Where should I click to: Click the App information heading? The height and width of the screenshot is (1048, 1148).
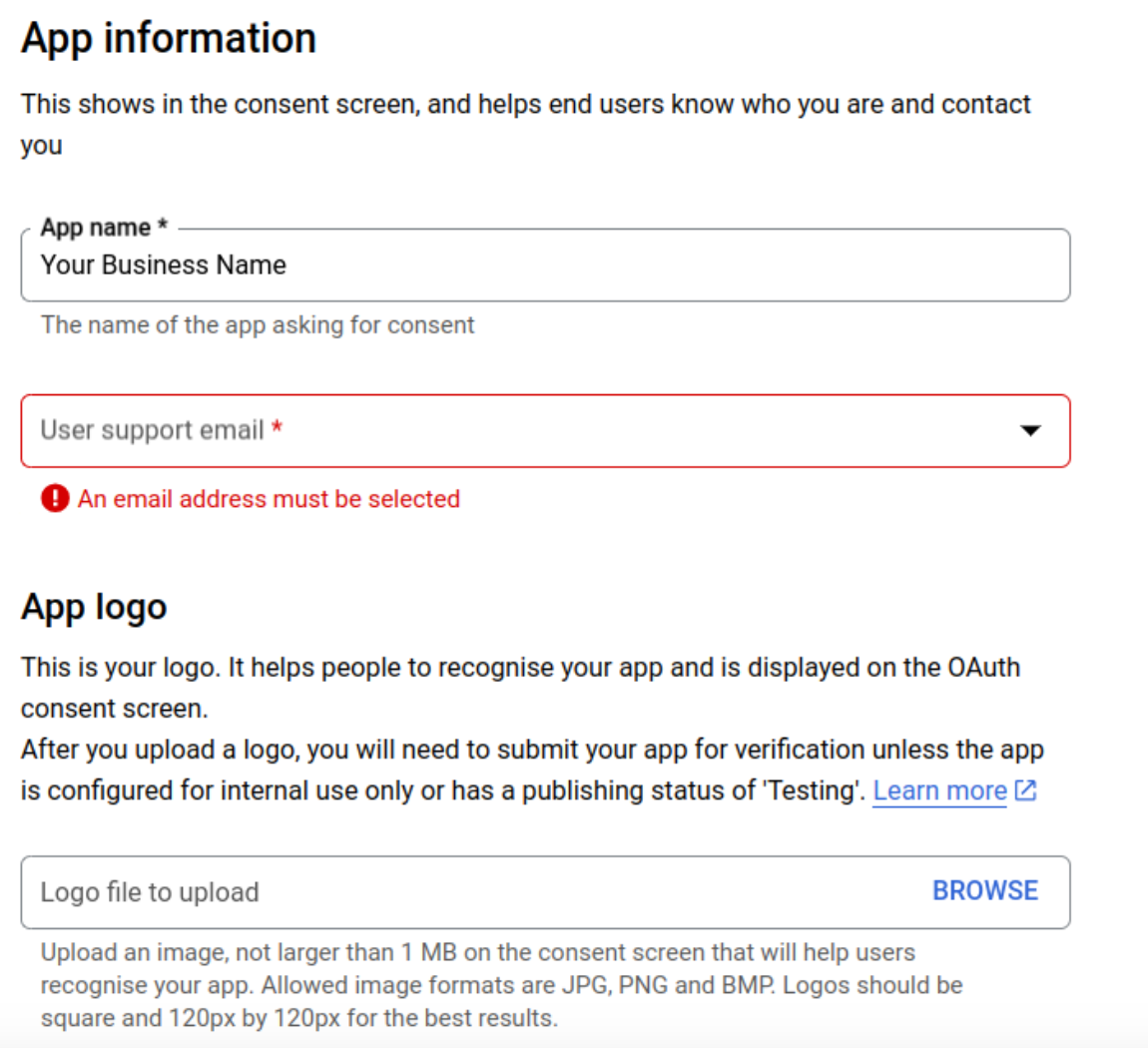click(169, 38)
